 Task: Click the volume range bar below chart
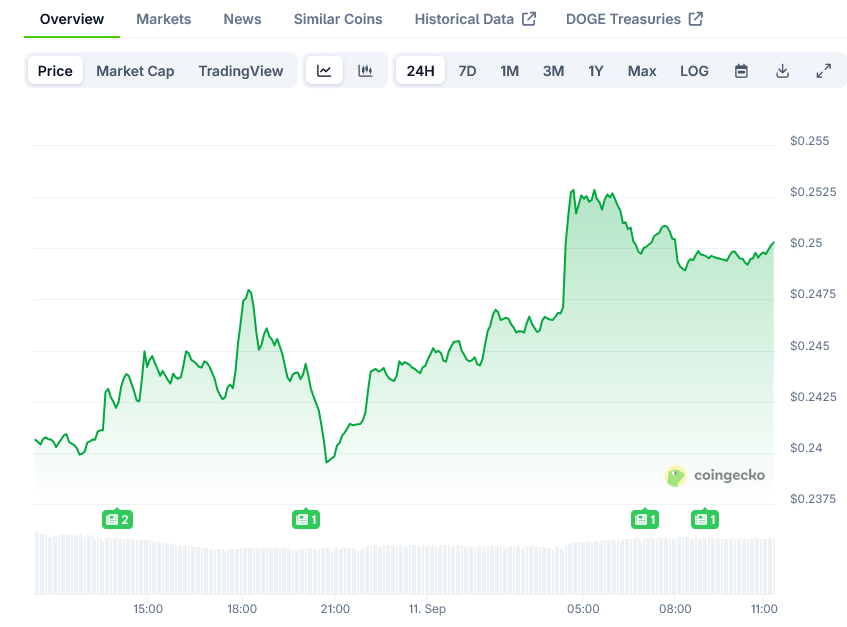404,565
